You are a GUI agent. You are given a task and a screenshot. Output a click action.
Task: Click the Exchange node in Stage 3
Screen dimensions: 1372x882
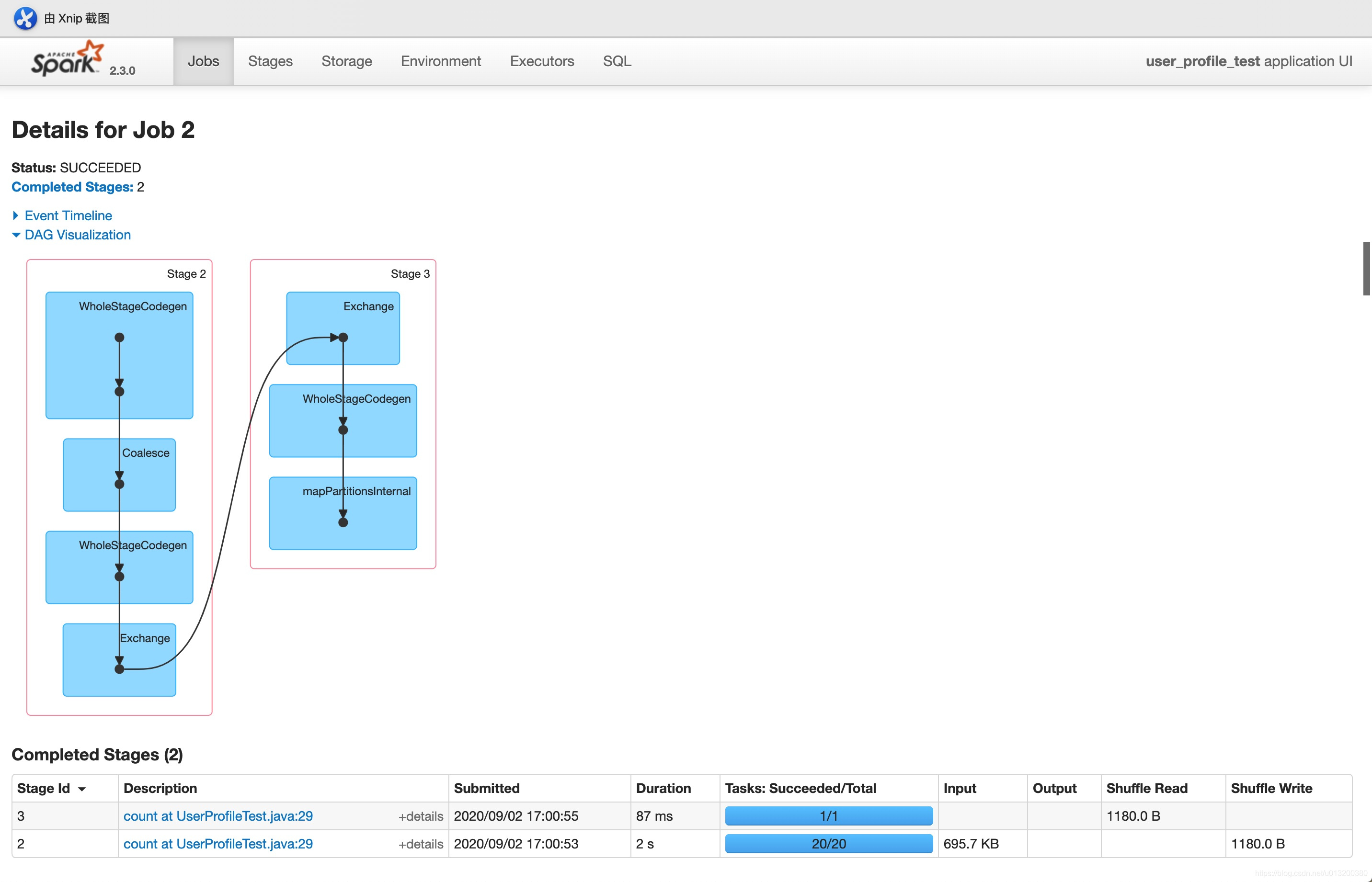(x=343, y=328)
